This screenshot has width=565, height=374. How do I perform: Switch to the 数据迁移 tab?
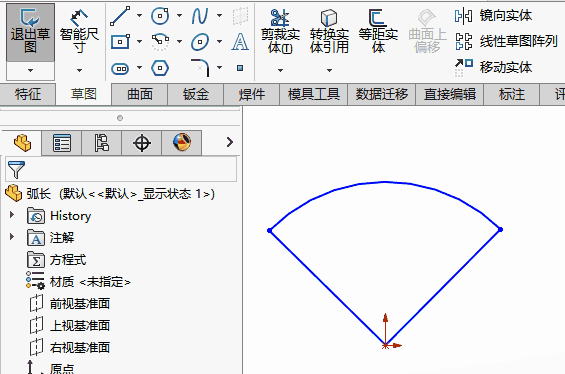pos(382,94)
